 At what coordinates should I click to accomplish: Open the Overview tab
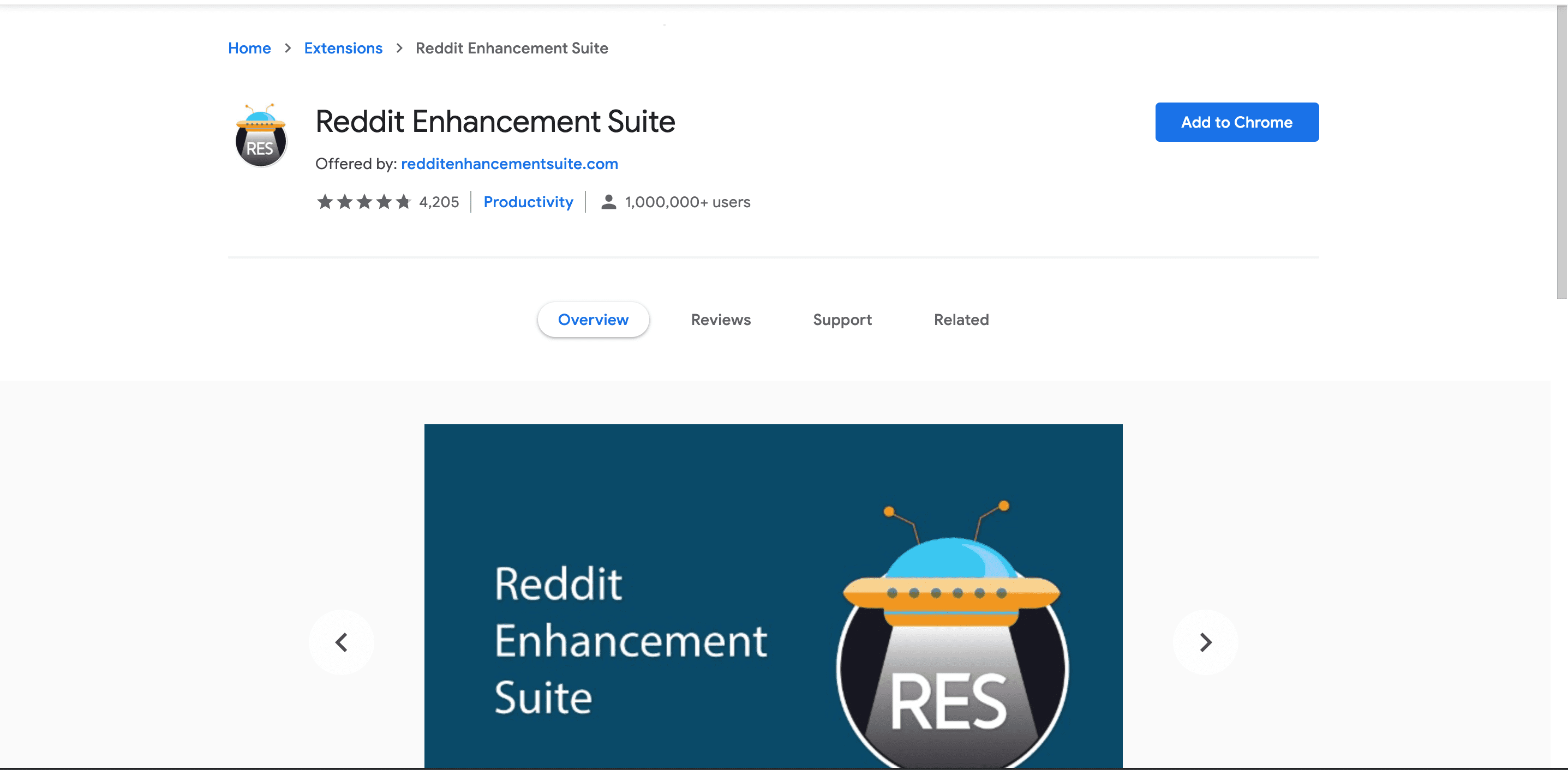(593, 318)
